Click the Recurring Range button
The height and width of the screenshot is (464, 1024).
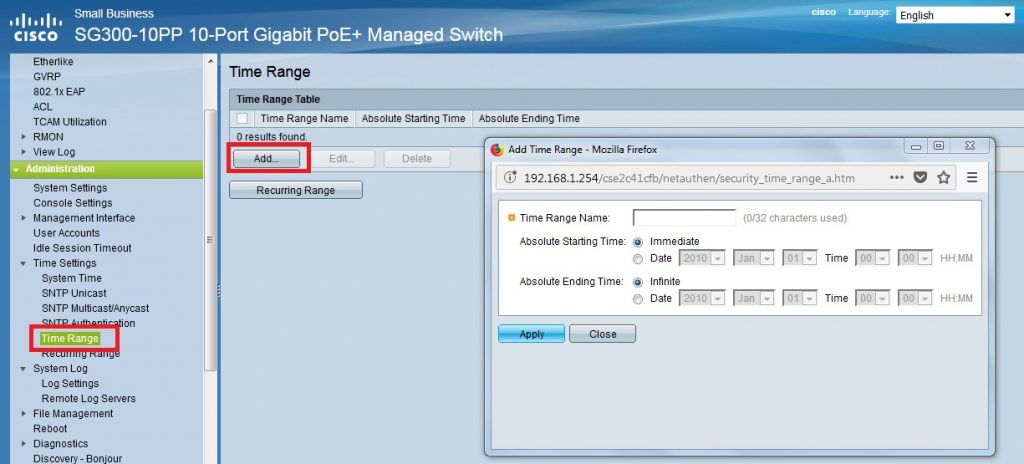[x=295, y=190]
